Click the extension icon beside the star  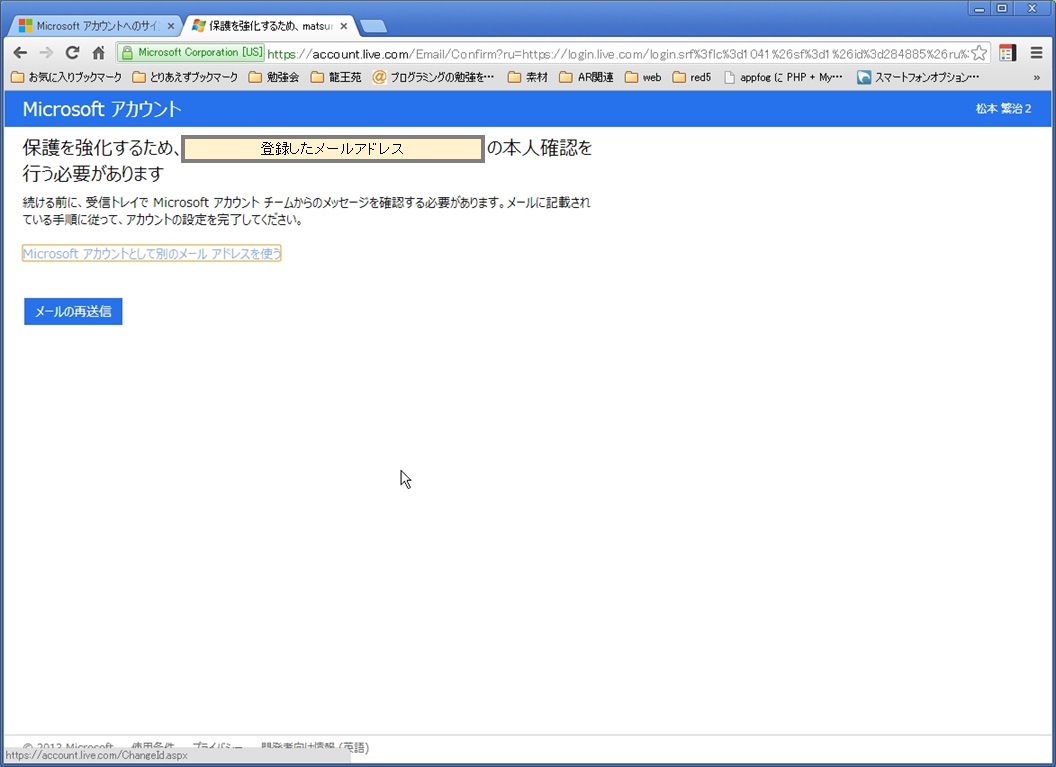point(1008,53)
